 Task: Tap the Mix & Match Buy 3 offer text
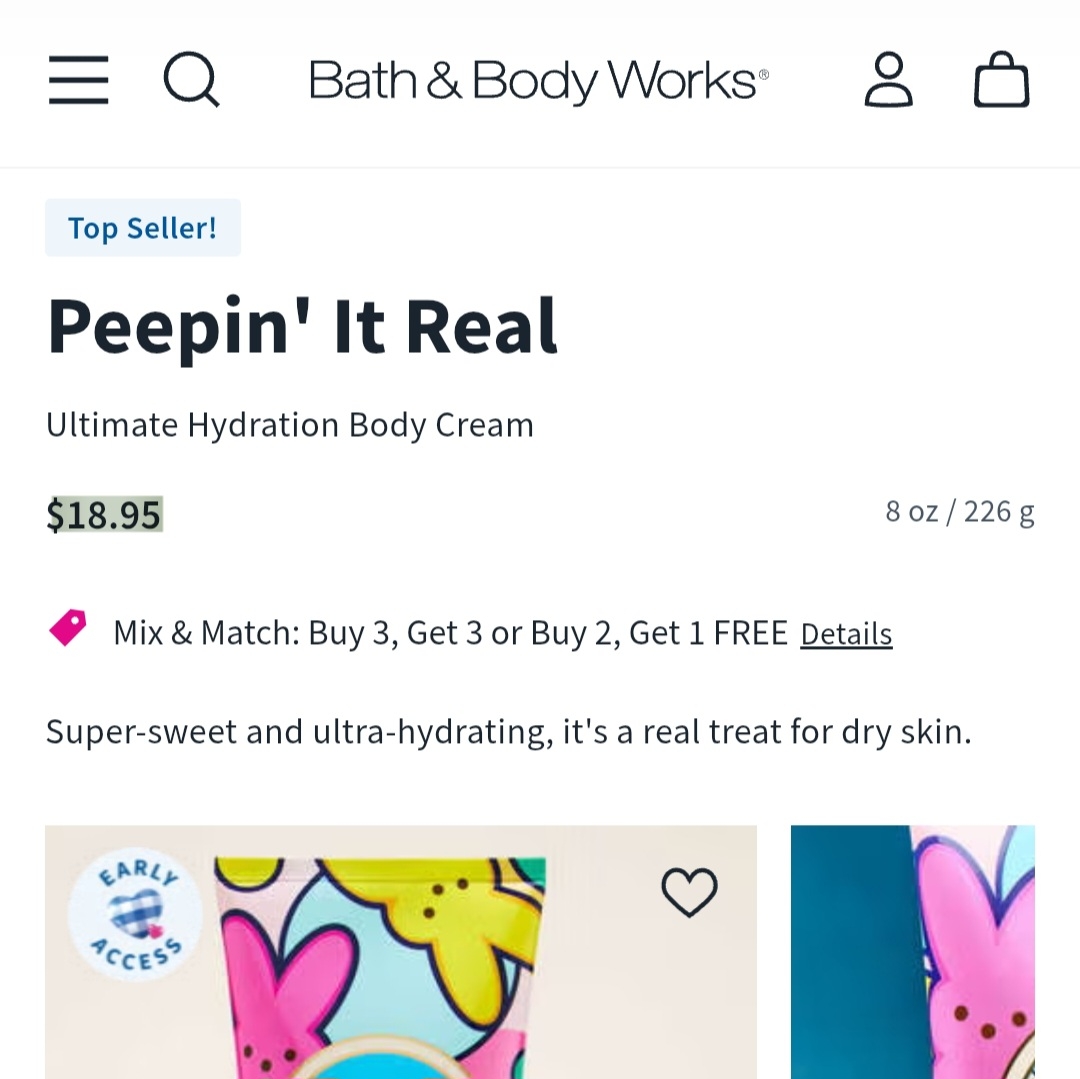point(450,633)
